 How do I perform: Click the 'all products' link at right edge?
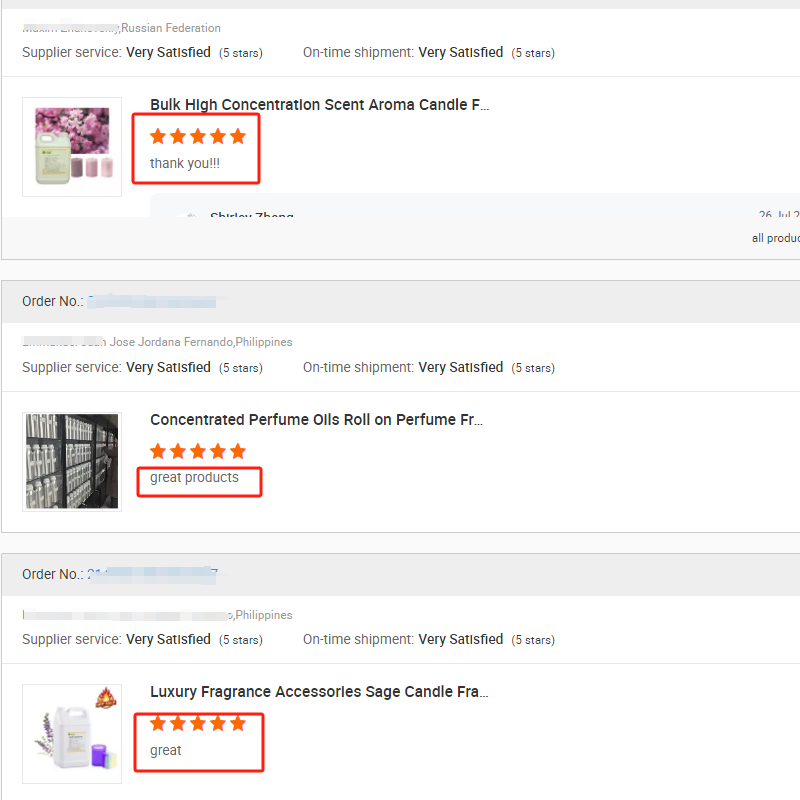pyautogui.click(x=776, y=238)
